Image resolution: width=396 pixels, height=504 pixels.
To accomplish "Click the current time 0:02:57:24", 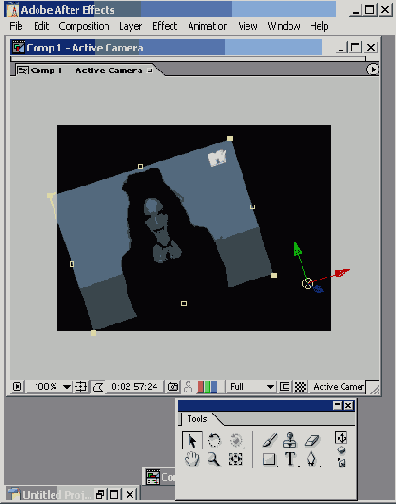I will (134, 387).
